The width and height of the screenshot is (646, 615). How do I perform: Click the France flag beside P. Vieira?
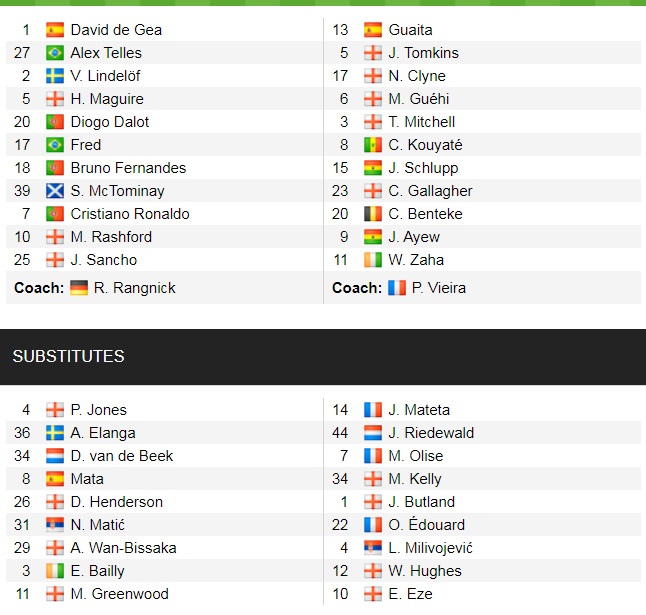(398, 288)
